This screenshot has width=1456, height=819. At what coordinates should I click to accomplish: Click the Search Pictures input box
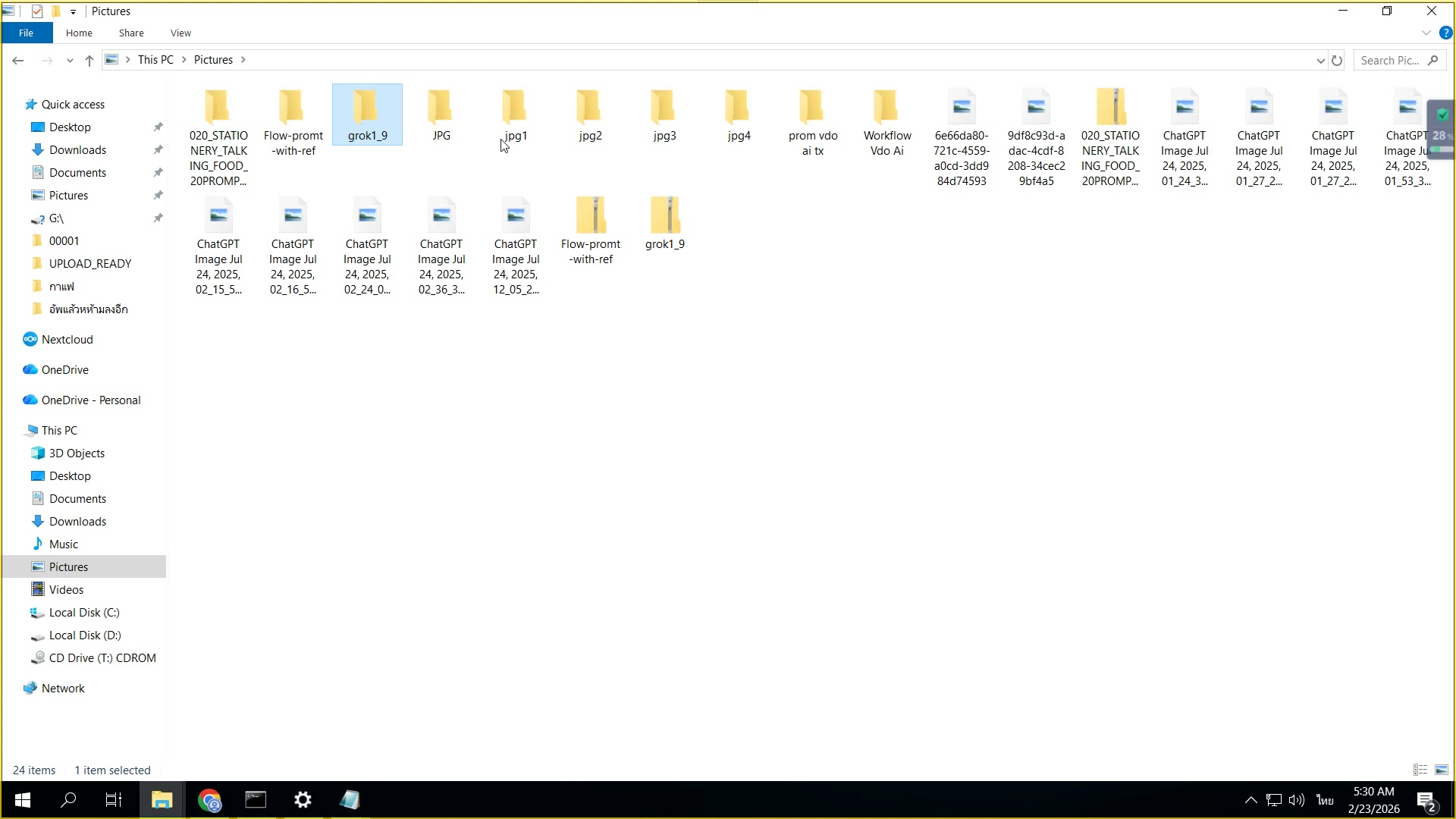click(1390, 60)
